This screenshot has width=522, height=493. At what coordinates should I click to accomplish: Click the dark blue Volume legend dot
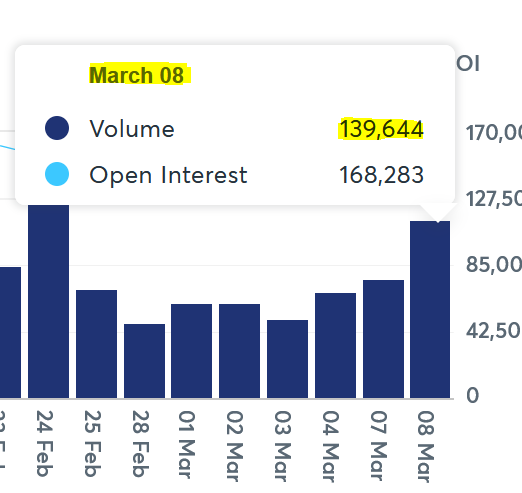tap(57, 128)
